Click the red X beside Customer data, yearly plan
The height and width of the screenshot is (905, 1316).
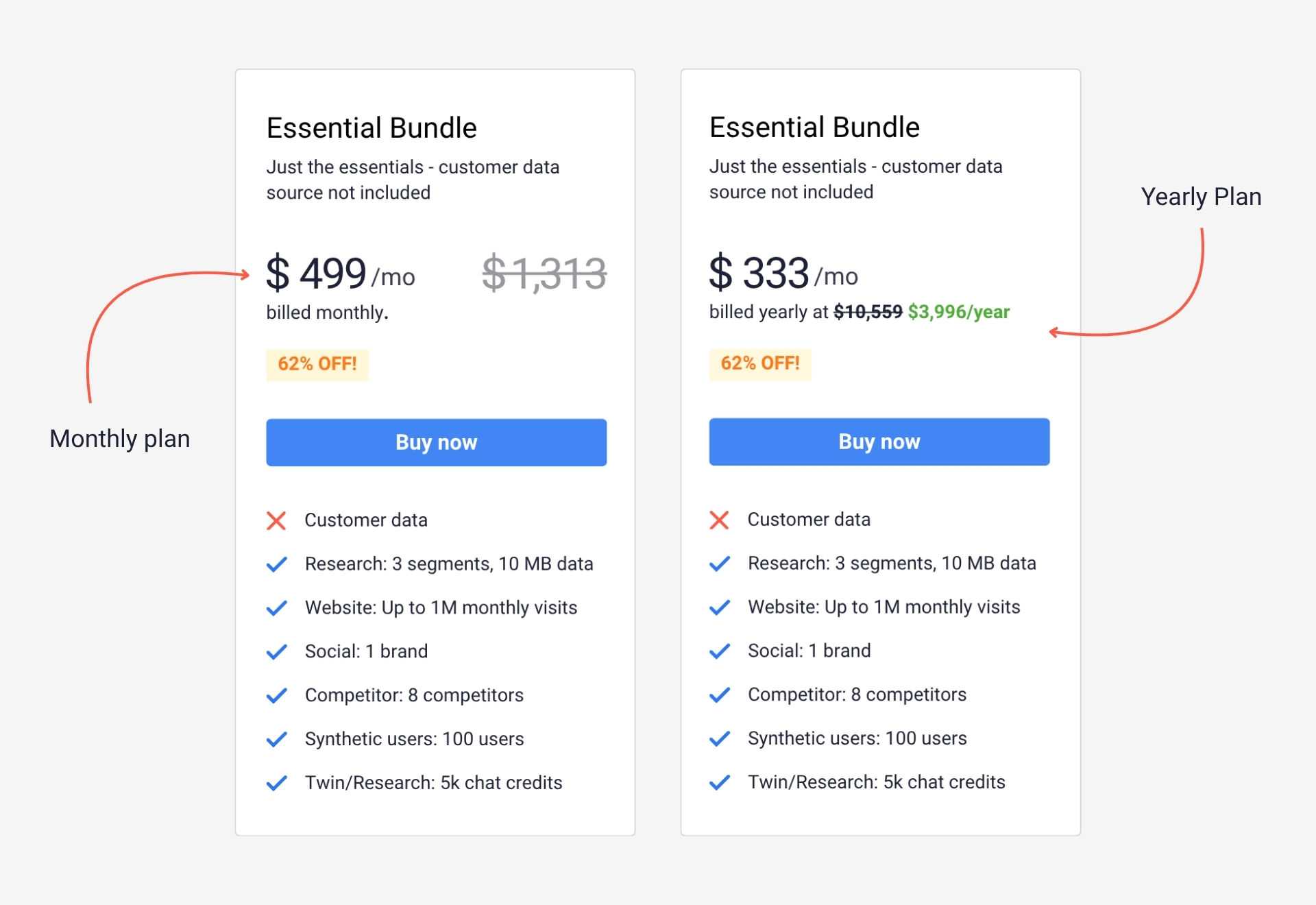(719, 520)
